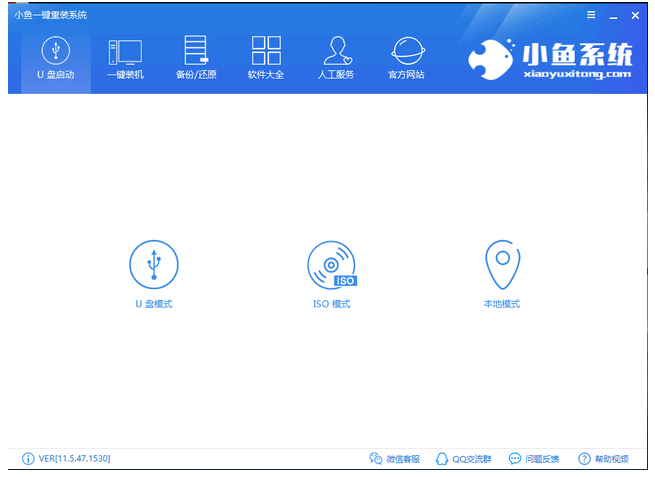Contact 微信客服 in the status bar

click(x=395, y=459)
